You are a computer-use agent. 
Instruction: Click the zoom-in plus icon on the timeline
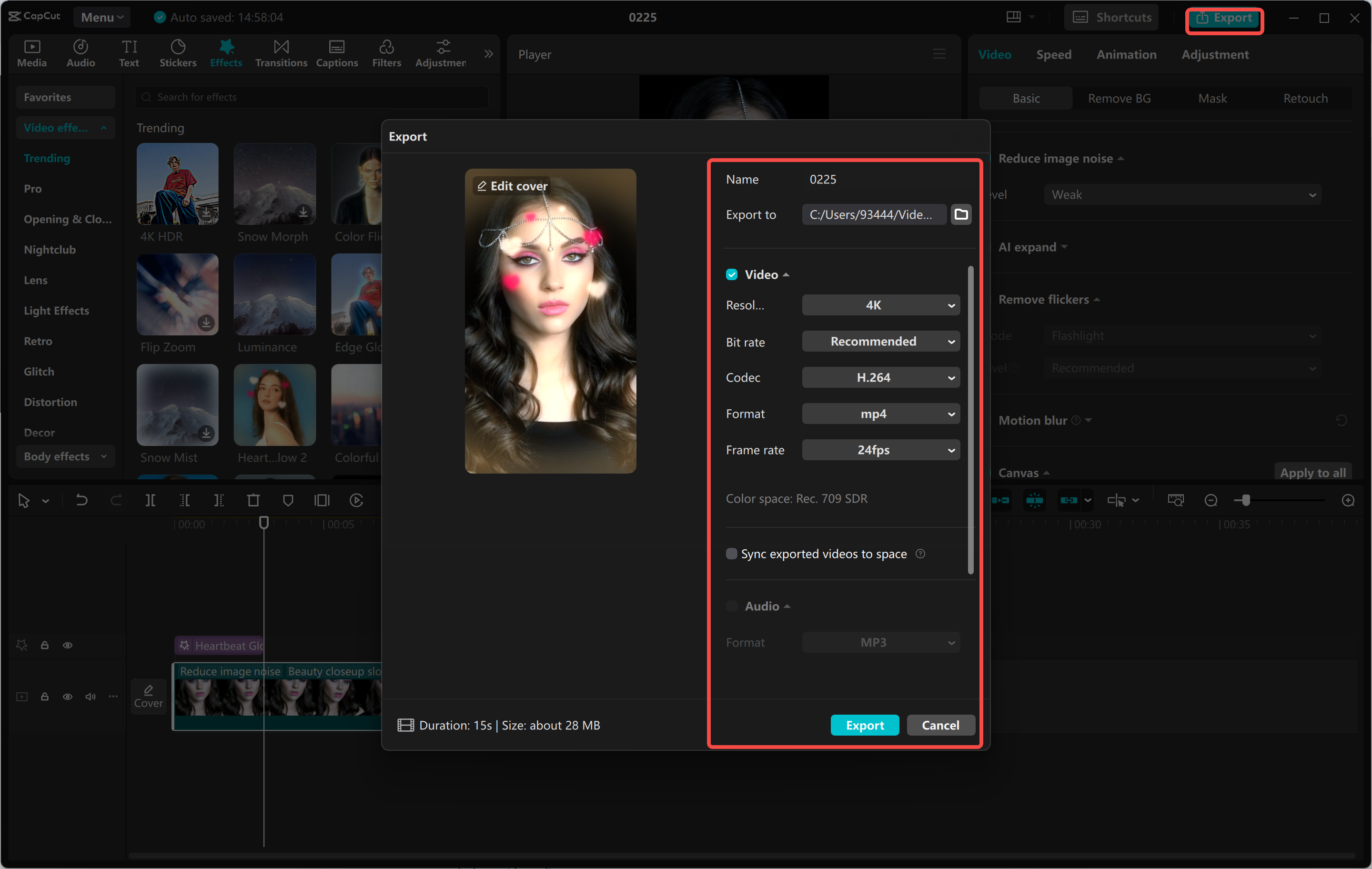coord(1348,500)
